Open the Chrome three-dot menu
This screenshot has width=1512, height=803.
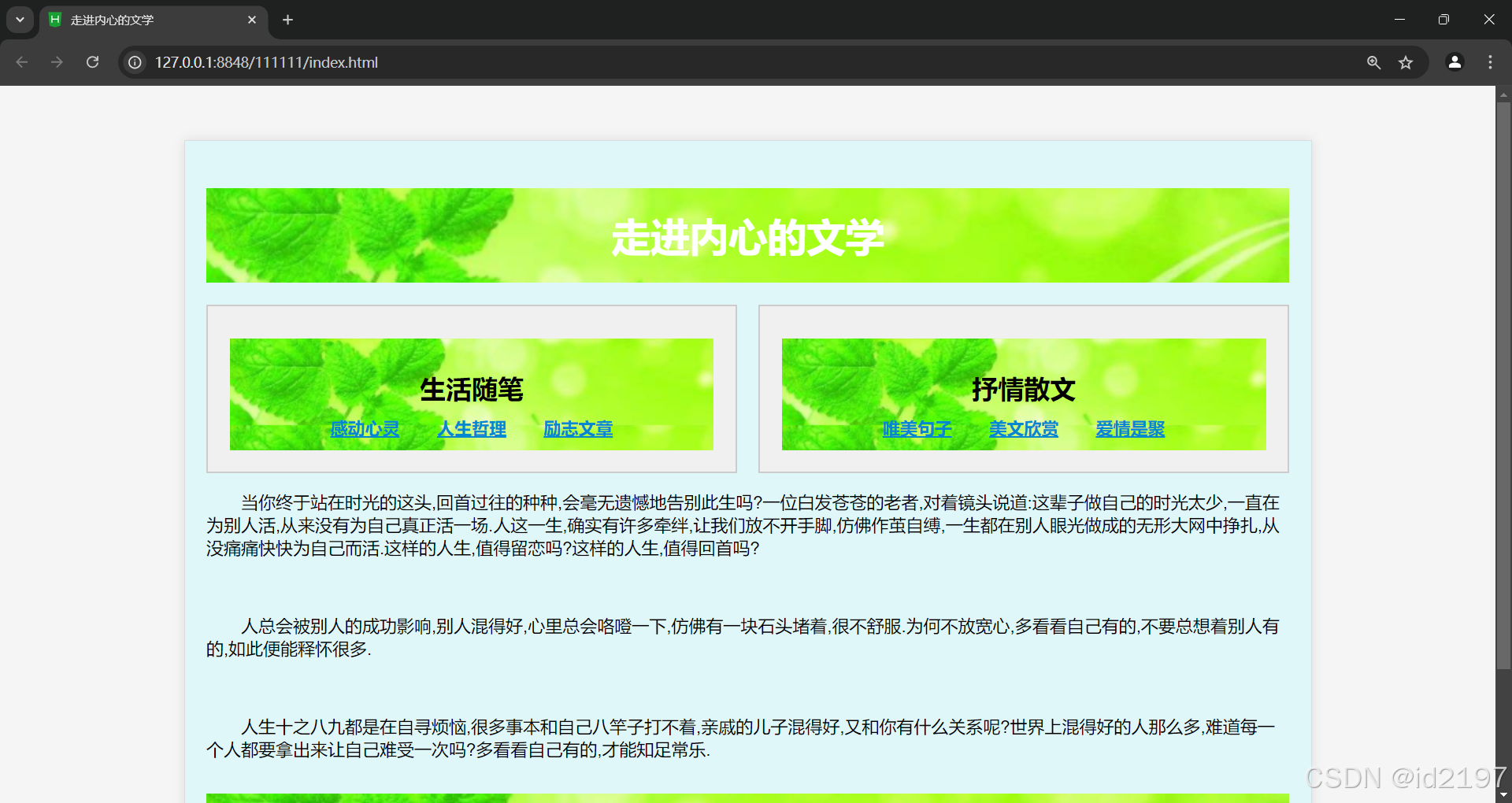[1490, 62]
